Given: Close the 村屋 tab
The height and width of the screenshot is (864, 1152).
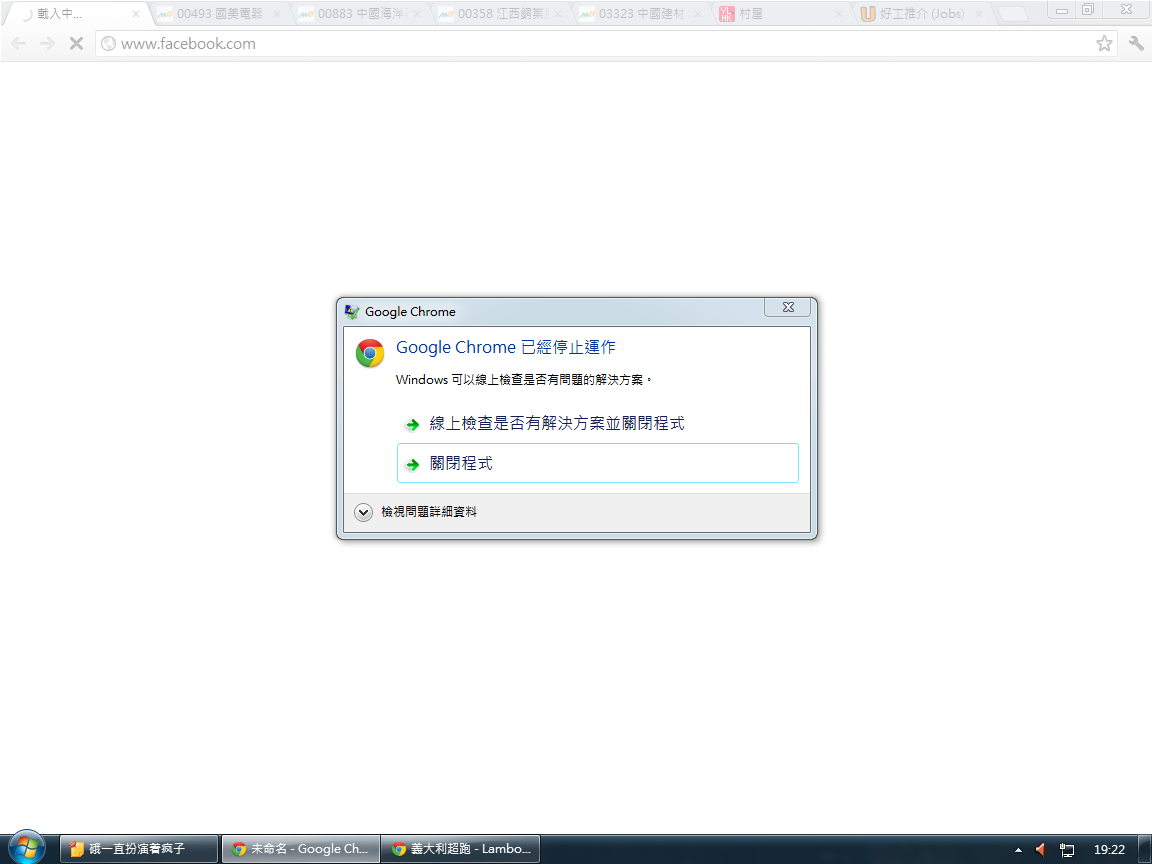Looking at the screenshot, I should 838,14.
